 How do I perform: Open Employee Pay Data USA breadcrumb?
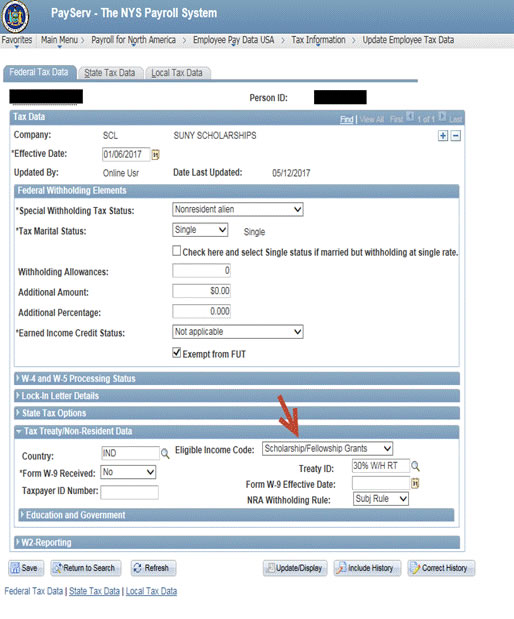click(x=233, y=40)
